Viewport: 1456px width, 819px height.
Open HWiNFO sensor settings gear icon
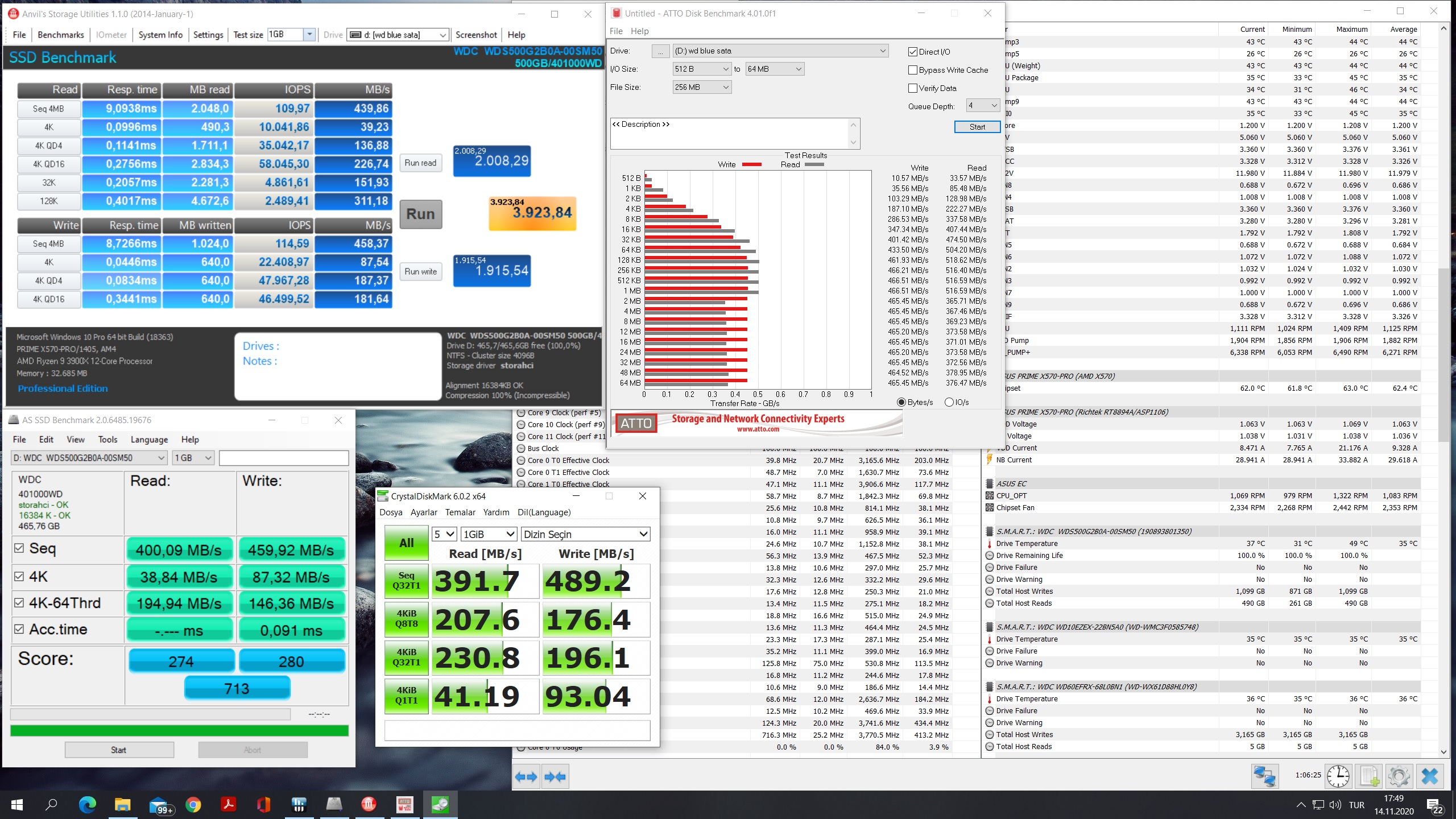point(1399,776)
